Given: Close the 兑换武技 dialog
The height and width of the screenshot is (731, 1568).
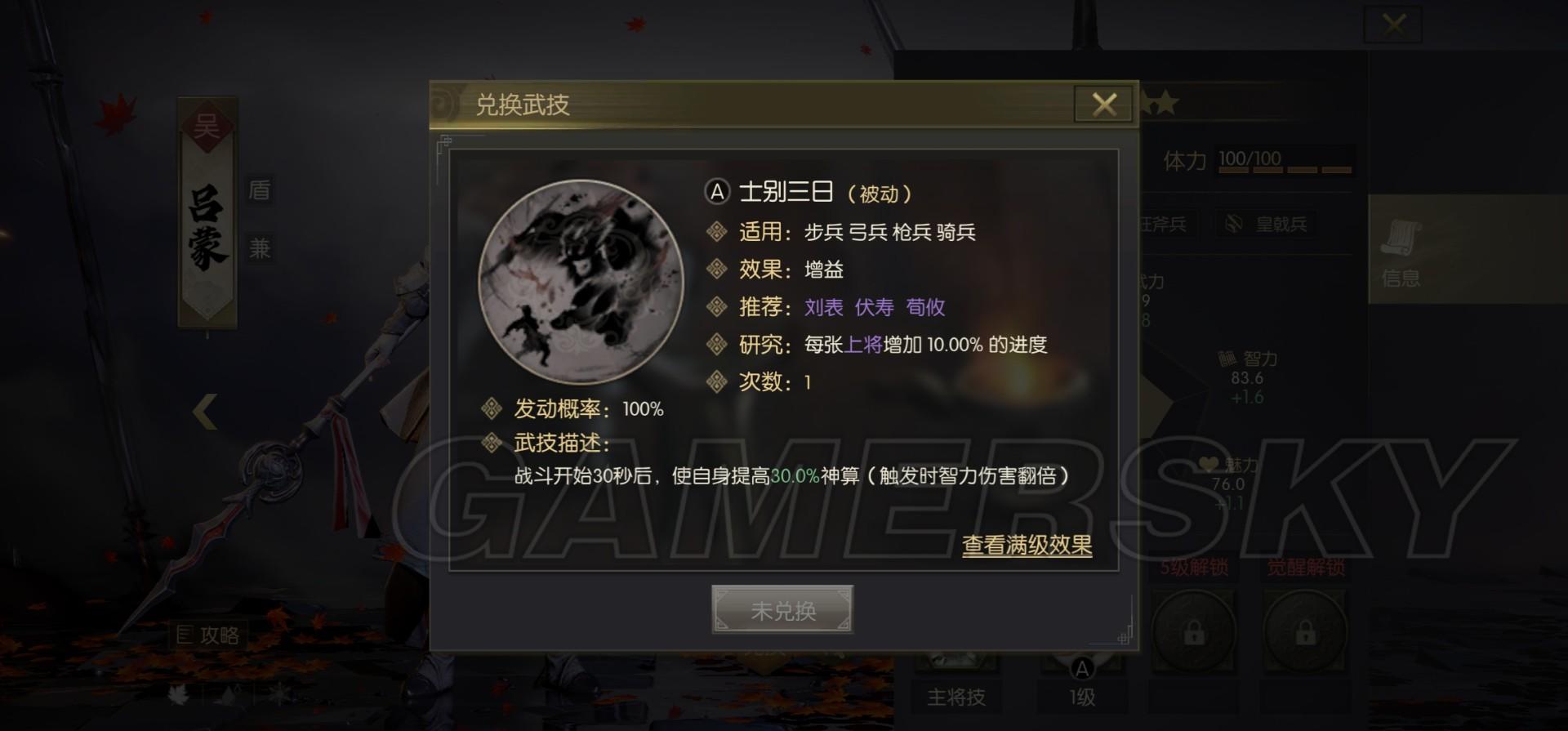Looking at the screenshot, I should pos(1104,105).
